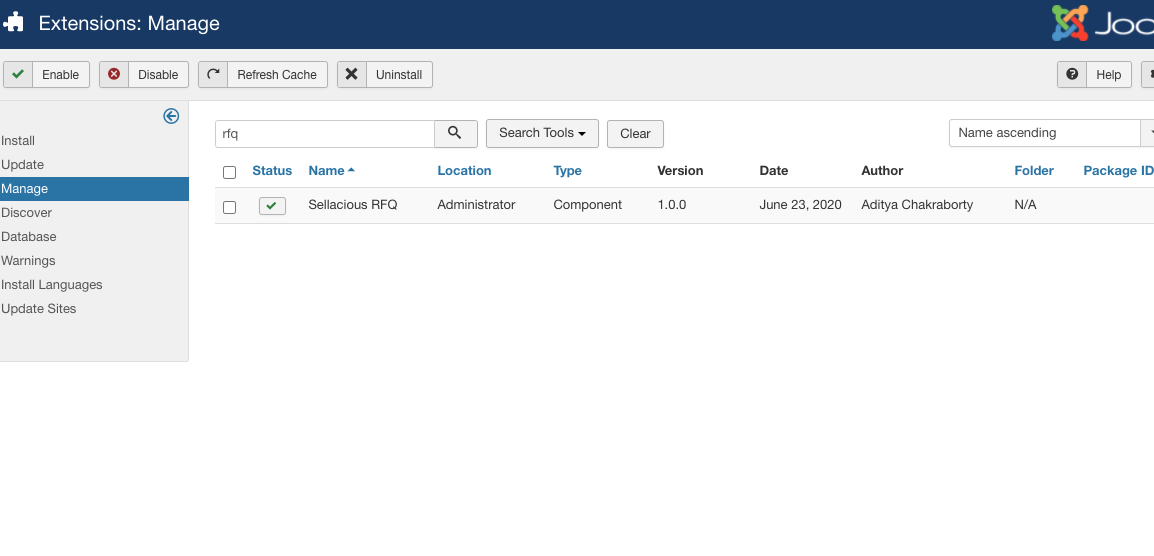Select Manage in the sidebar
Screen dimensions: 1154x556
pyautogui.click(x=94, y=189)
